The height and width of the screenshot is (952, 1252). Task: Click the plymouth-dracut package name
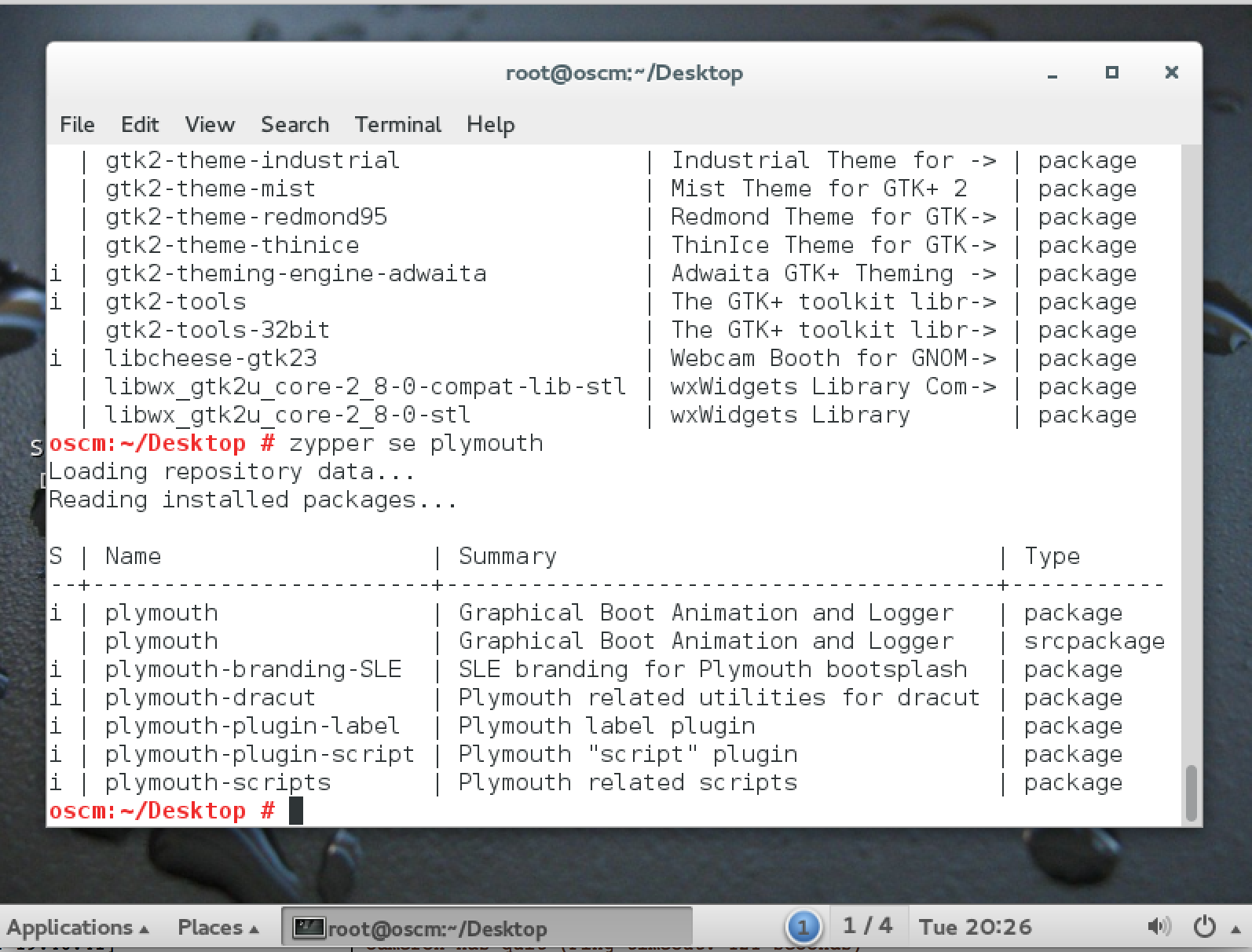pos(210,698)
